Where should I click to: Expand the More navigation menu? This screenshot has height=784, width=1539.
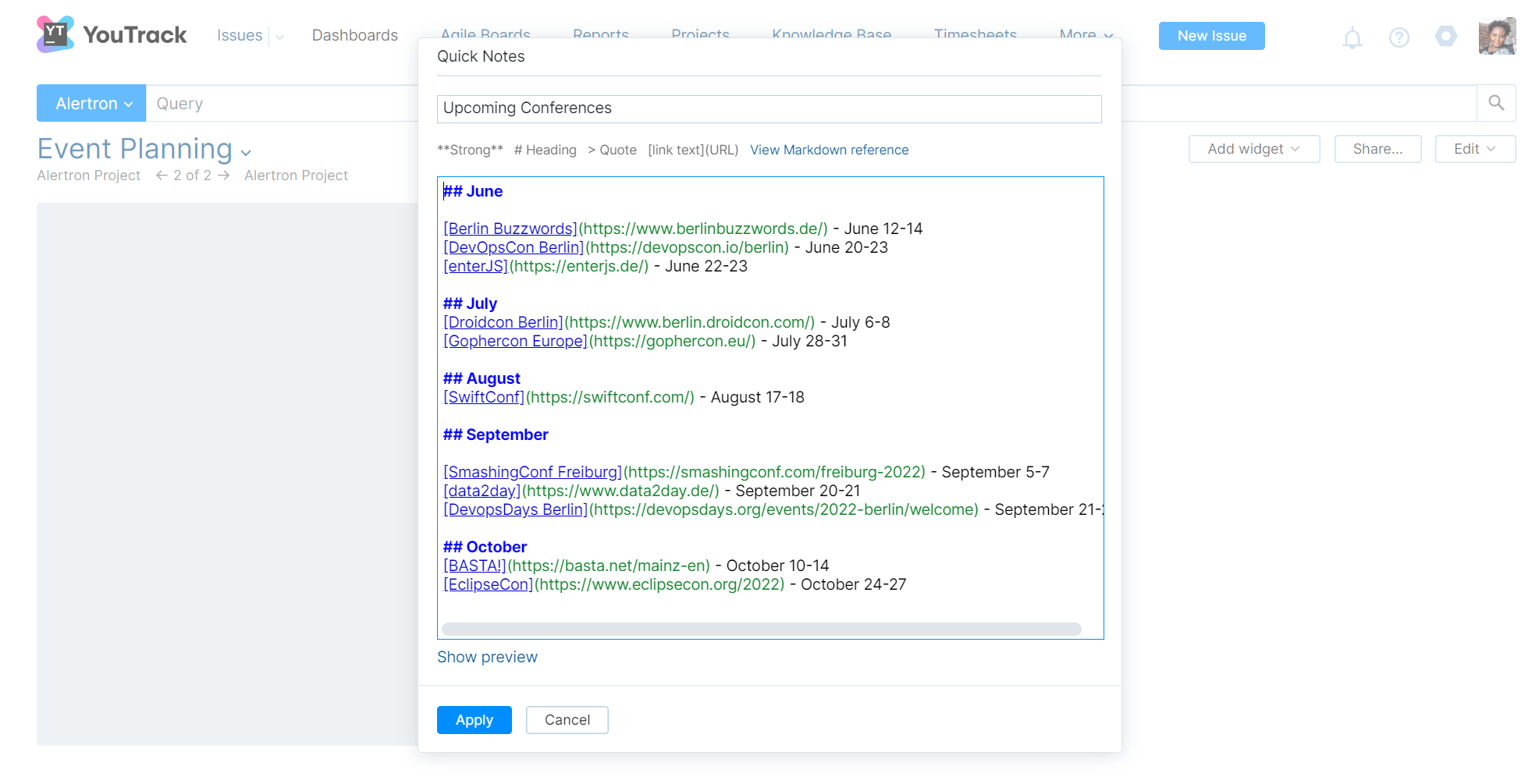(x=1085, y=34)
